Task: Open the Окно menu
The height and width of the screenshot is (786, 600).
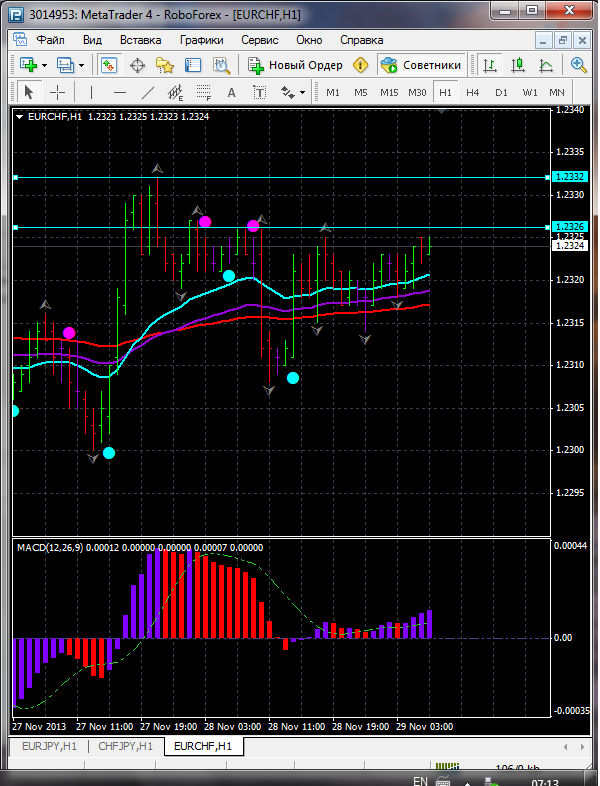Action: (x=309, y=40)
